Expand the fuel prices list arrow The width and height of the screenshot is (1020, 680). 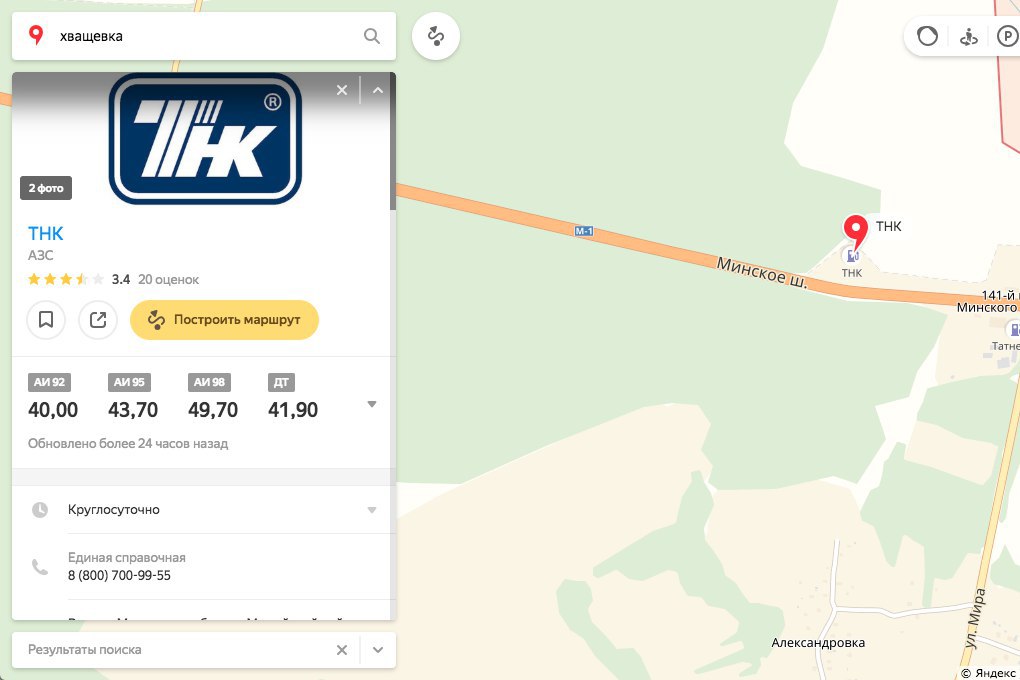pyautogui.click(x=371, y=404)
